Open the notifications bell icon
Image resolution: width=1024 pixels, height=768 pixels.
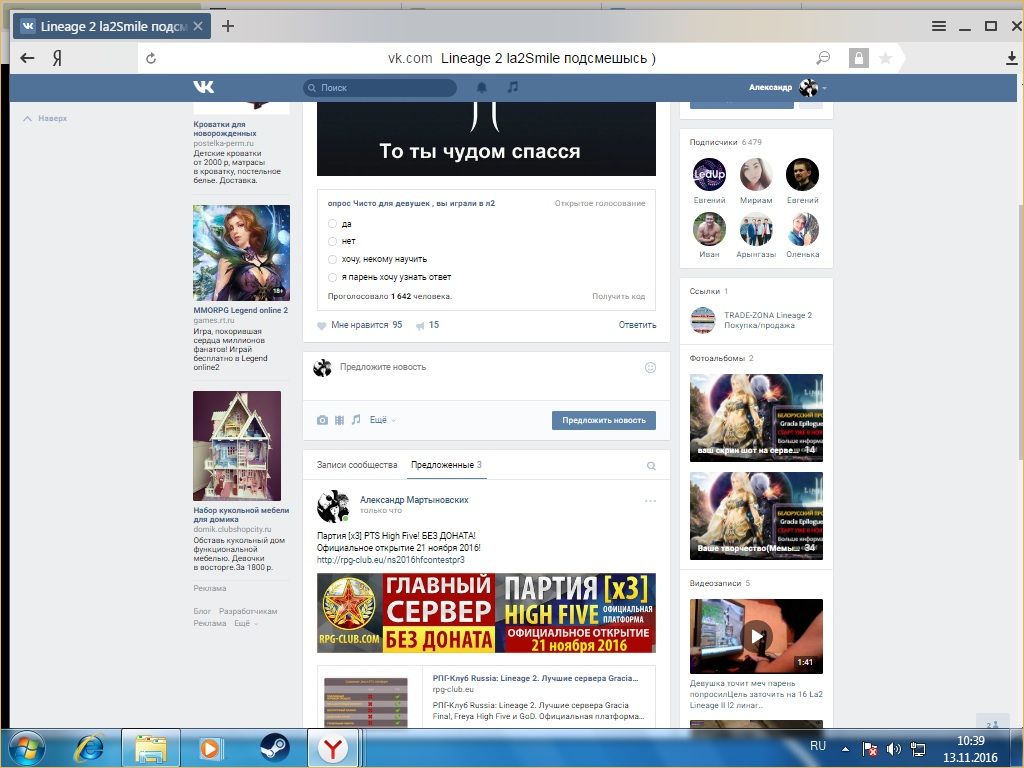[x=482, y=87]
